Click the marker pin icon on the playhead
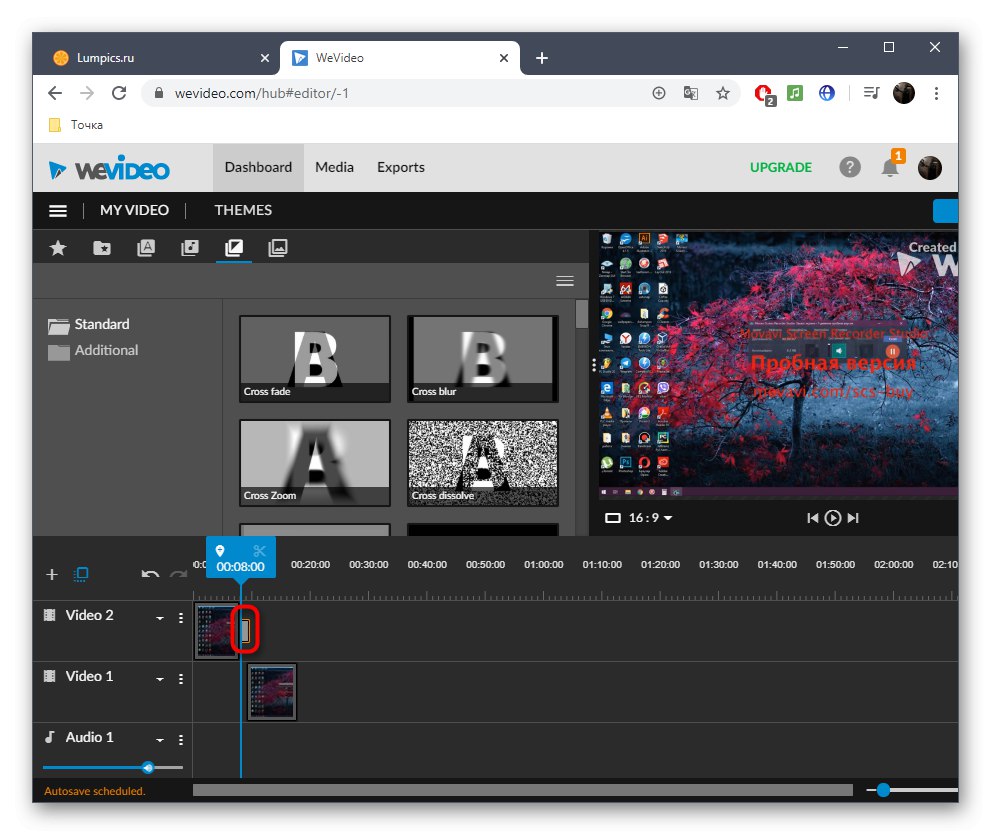 220,549
